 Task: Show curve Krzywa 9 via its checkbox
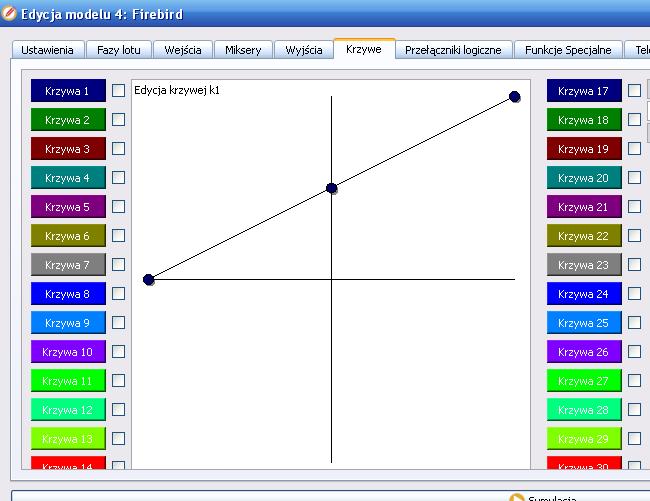(x=119, y=323)
